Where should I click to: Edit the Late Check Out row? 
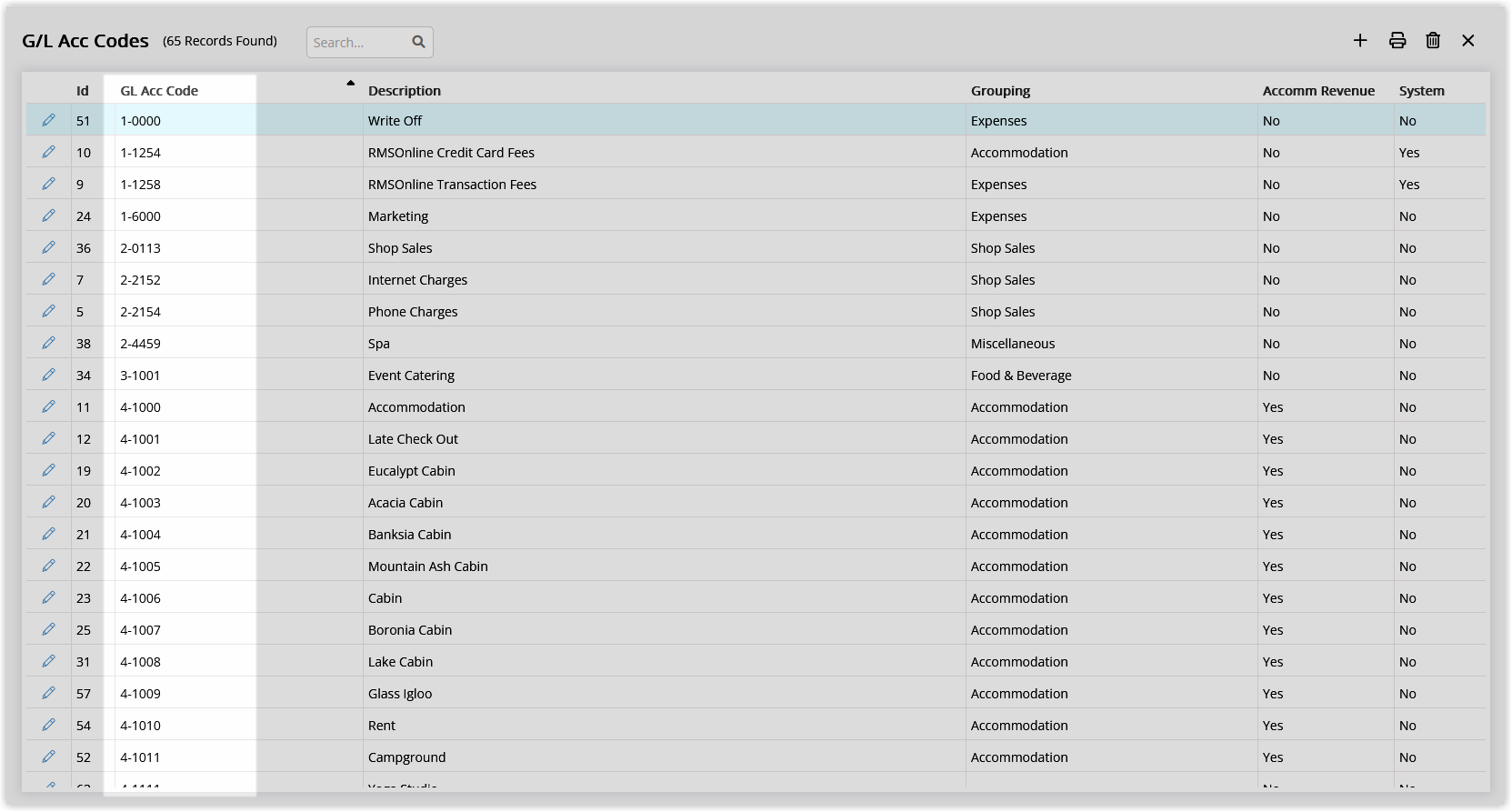49,438
